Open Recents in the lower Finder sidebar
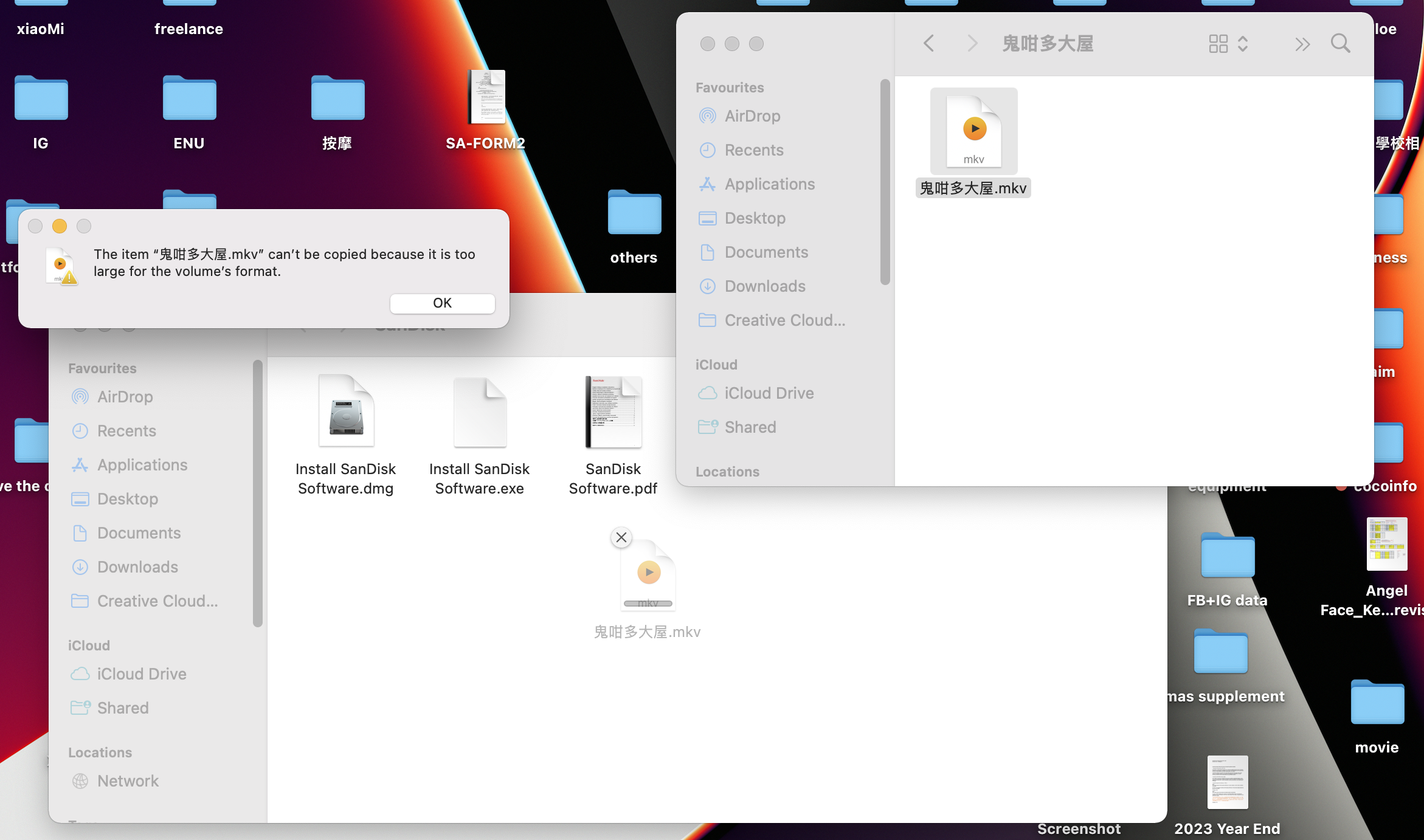Viewport: 1424px width, 840px height. click(126, 431)
